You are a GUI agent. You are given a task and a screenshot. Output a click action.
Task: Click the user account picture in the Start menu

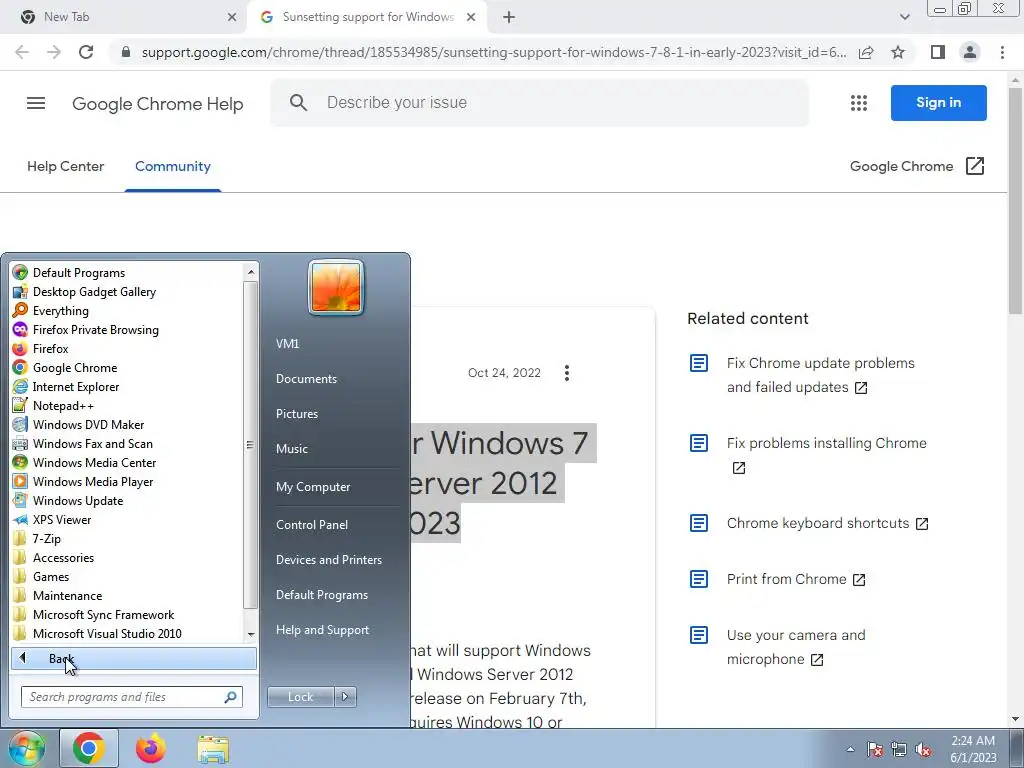pyautogui.click(x=336, y=287)
